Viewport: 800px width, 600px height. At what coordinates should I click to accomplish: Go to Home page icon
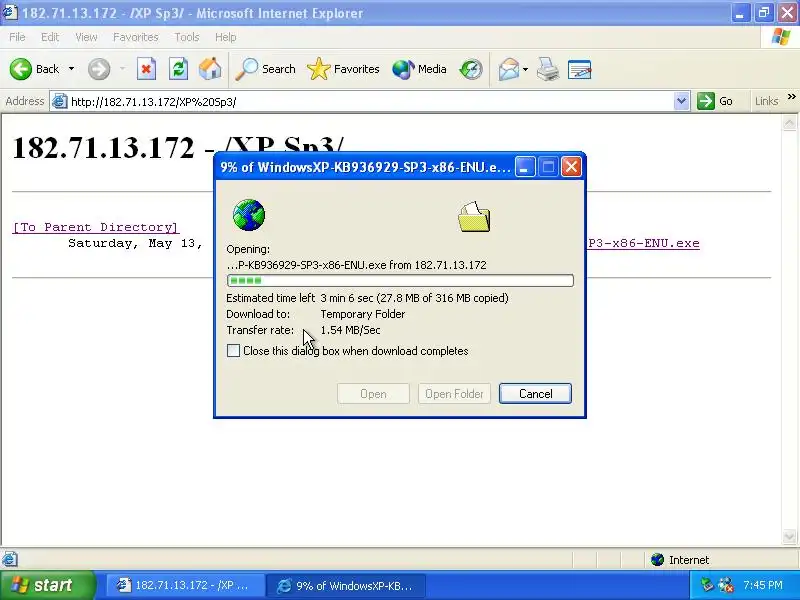(x=210, y=69)
